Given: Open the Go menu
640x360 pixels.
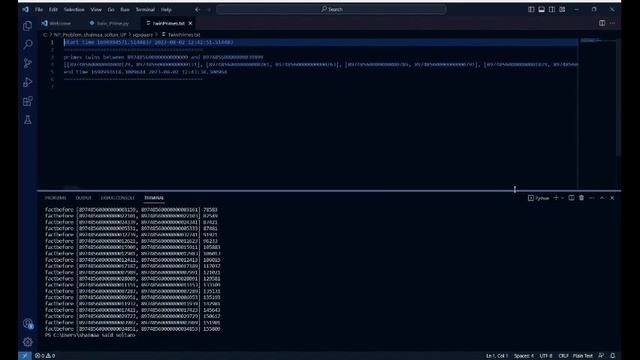Looking at the screenshot, I should 111,9.
